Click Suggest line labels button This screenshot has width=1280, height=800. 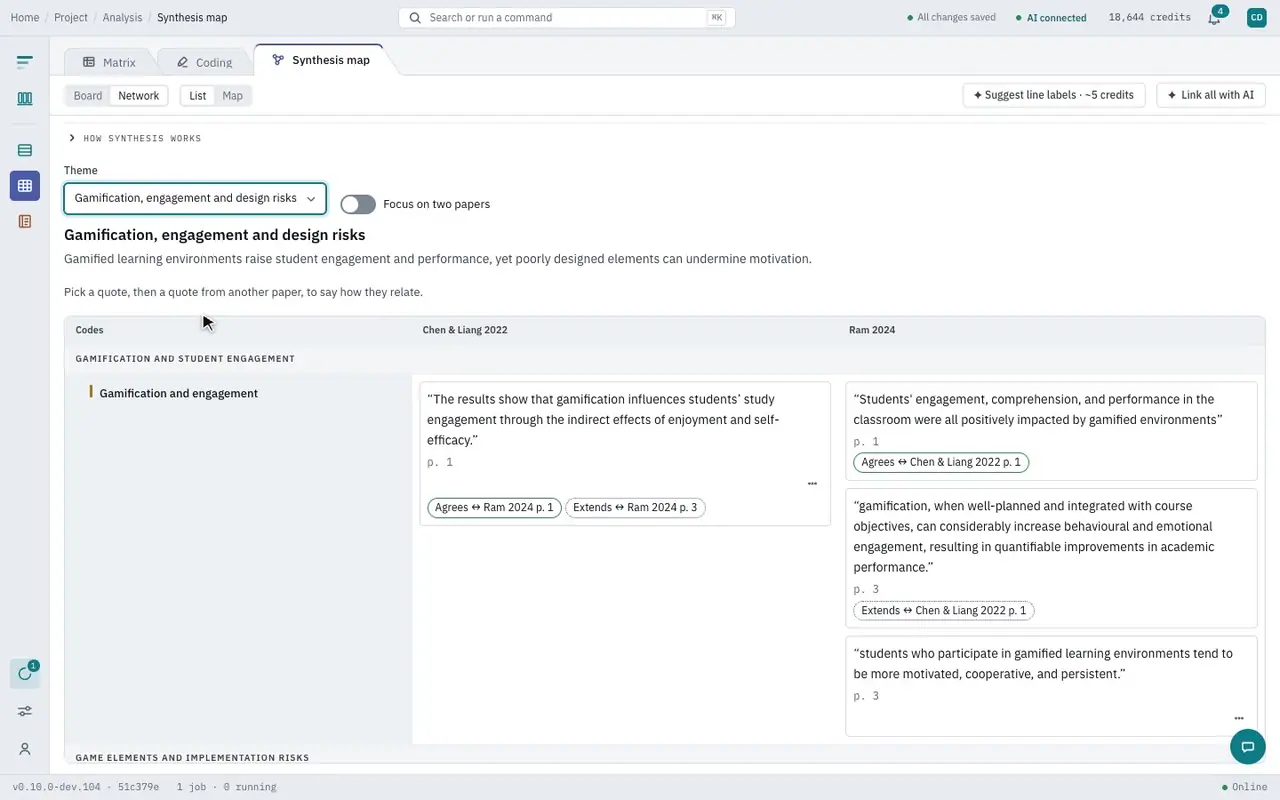pos(1054,95)
